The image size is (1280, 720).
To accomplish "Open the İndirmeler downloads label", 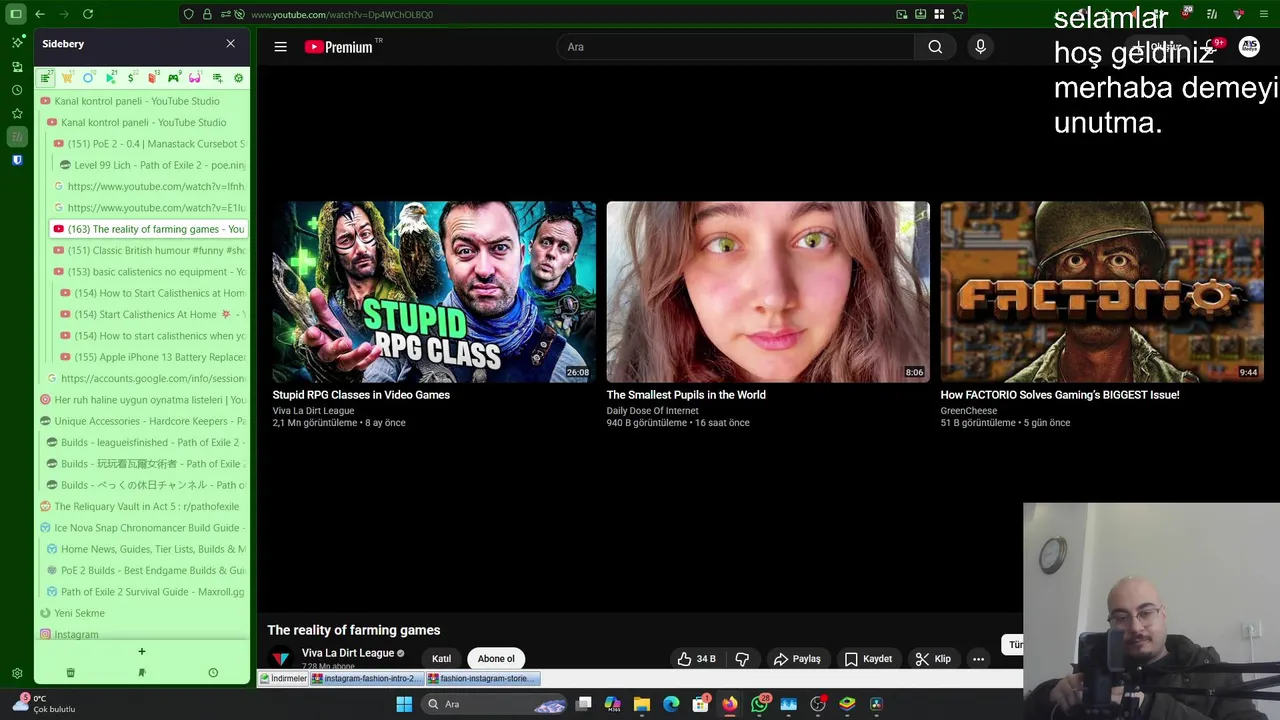I will 283,678.
